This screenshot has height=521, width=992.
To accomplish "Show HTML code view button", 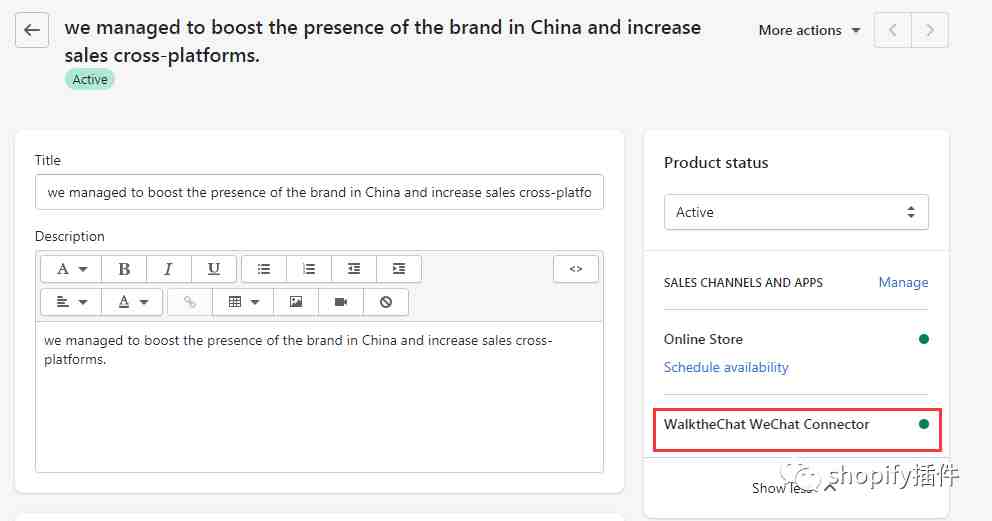I will [x=576, y=269].
